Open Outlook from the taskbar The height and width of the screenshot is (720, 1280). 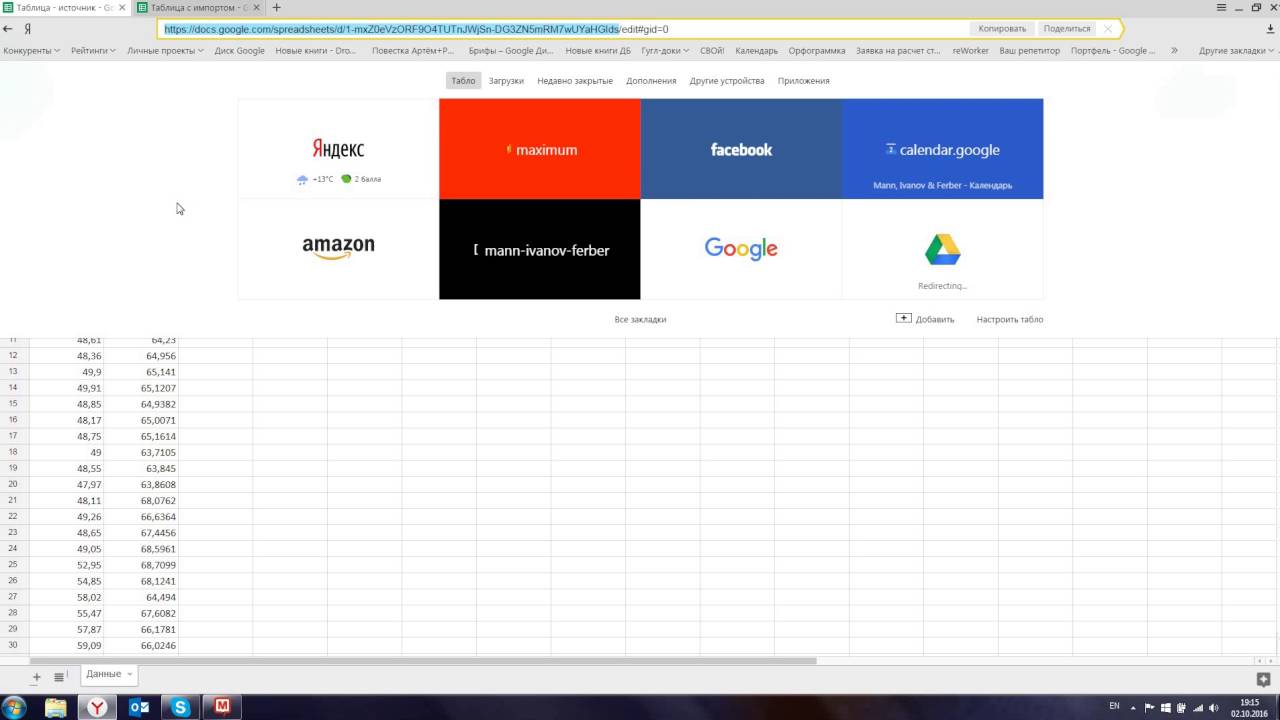coord(140,707)
